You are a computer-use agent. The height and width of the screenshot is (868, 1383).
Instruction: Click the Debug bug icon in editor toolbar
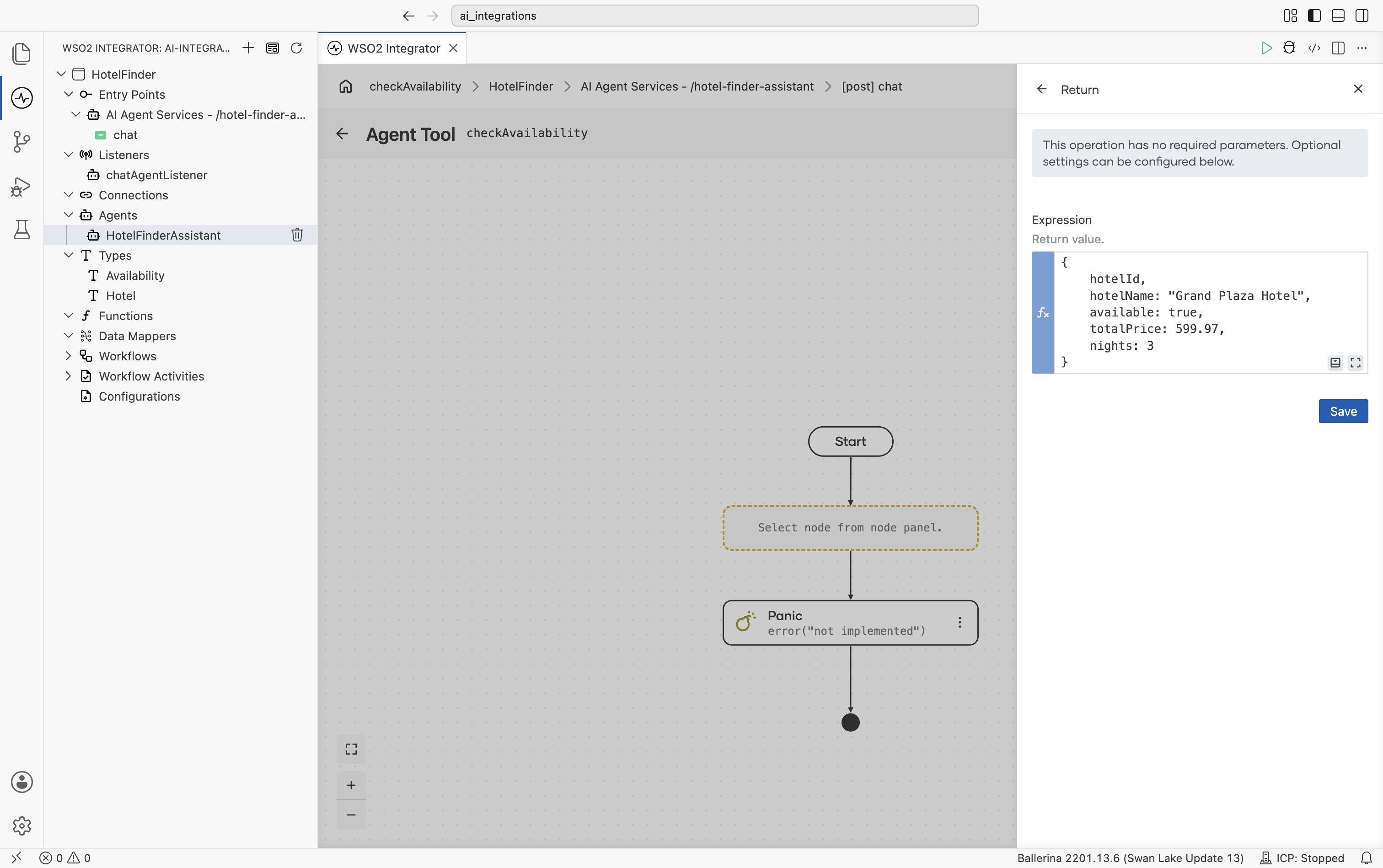click(1289, 48)
